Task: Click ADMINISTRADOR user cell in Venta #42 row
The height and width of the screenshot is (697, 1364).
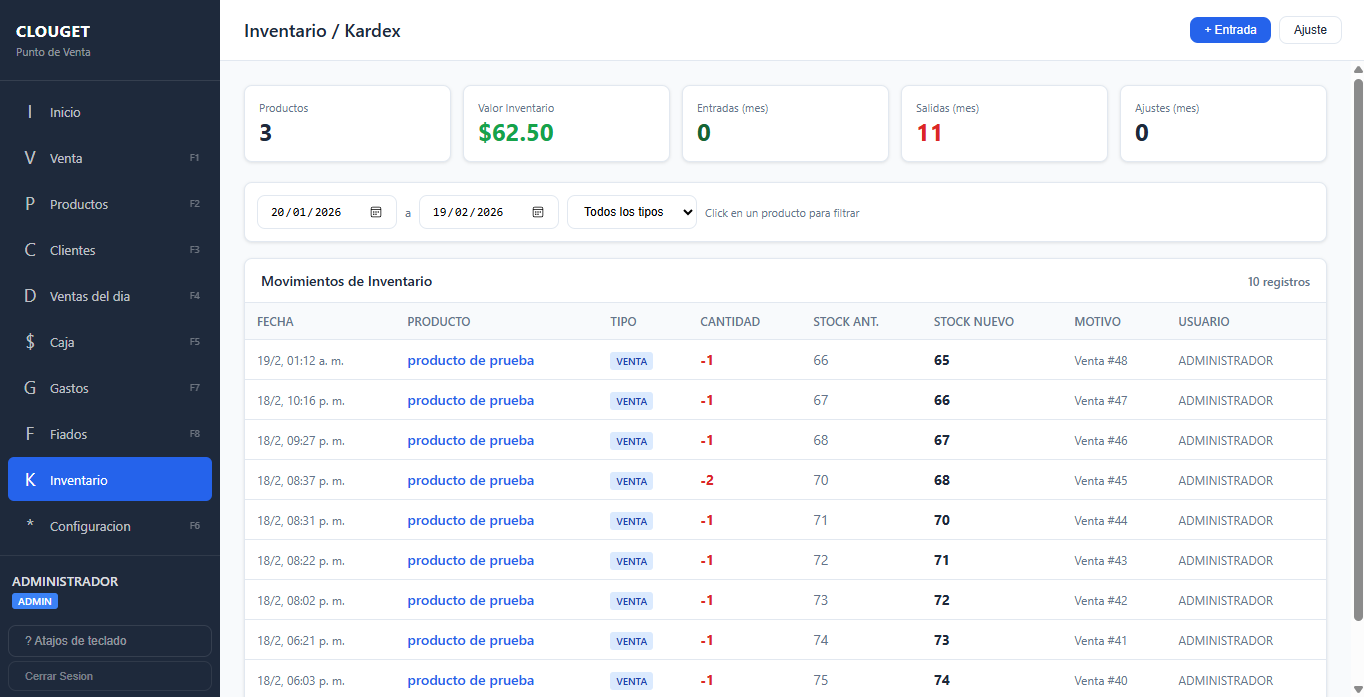Action: pos(1225,600)
